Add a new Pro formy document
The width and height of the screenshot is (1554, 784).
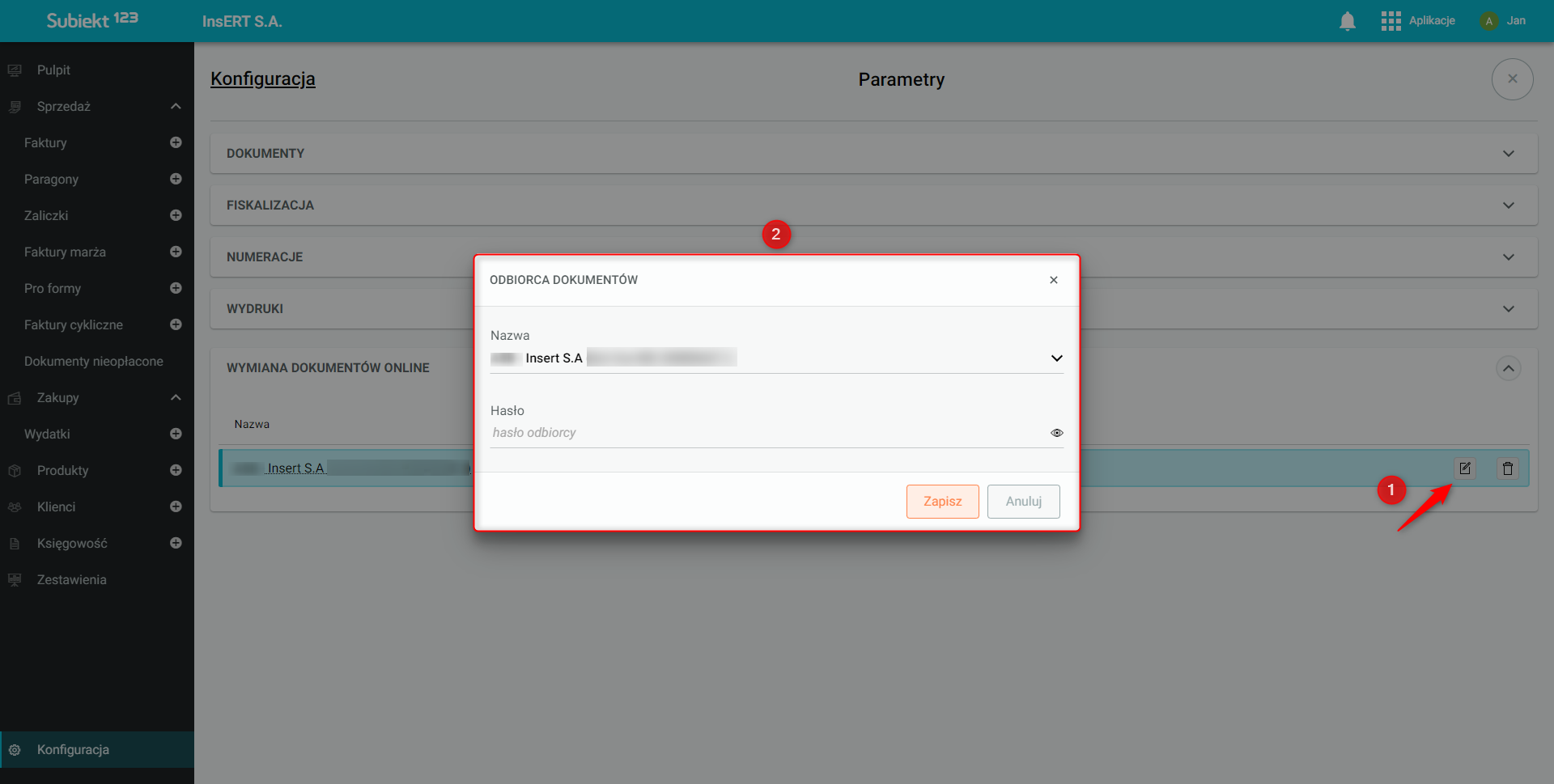176,288
